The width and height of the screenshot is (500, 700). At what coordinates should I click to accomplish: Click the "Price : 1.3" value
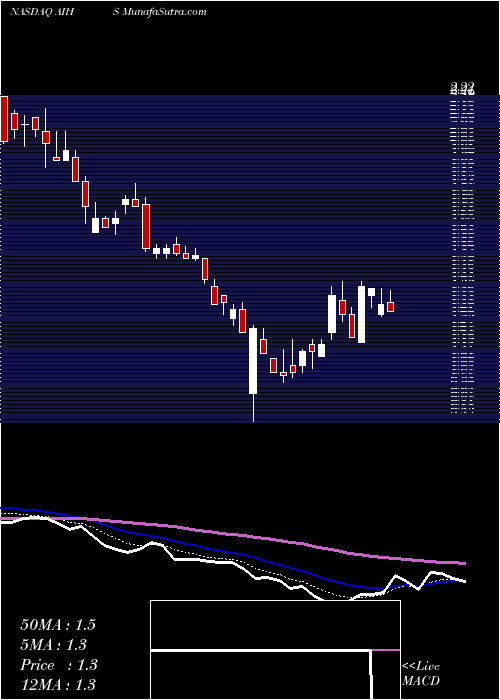[59, 665]
